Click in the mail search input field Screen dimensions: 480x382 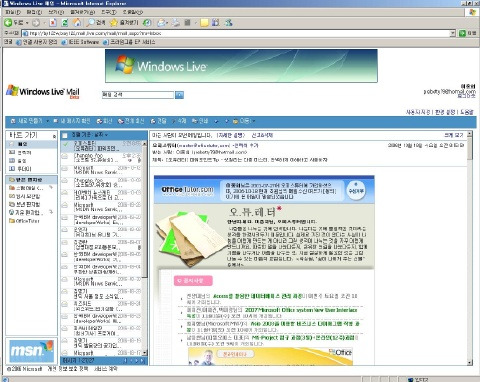[138, 95]
